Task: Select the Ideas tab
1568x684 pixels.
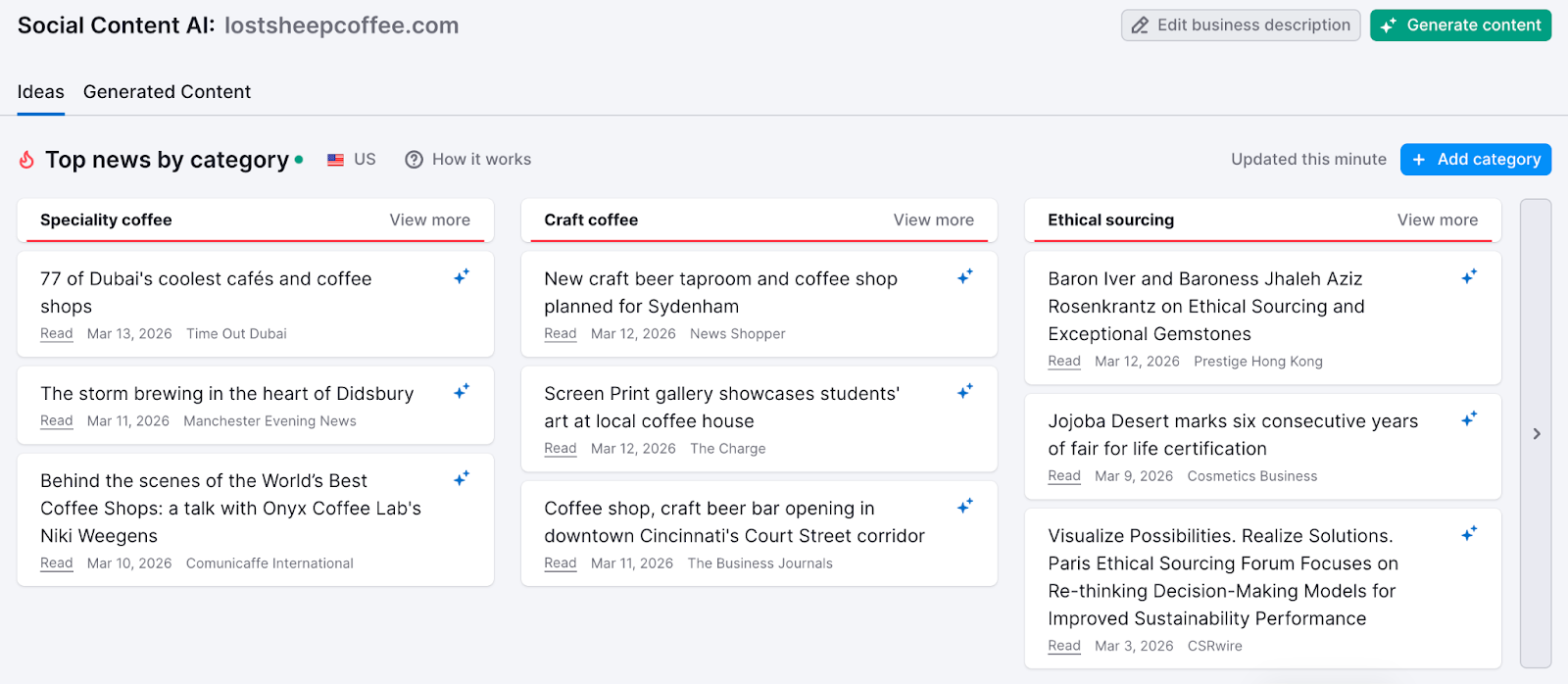Action: (x=40, y=91)
